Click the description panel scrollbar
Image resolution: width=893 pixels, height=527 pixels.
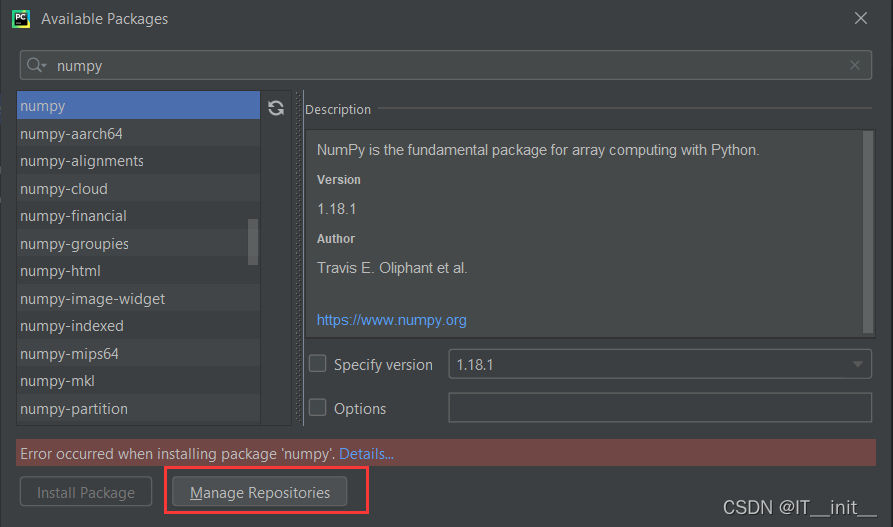[x=868, y=232]
